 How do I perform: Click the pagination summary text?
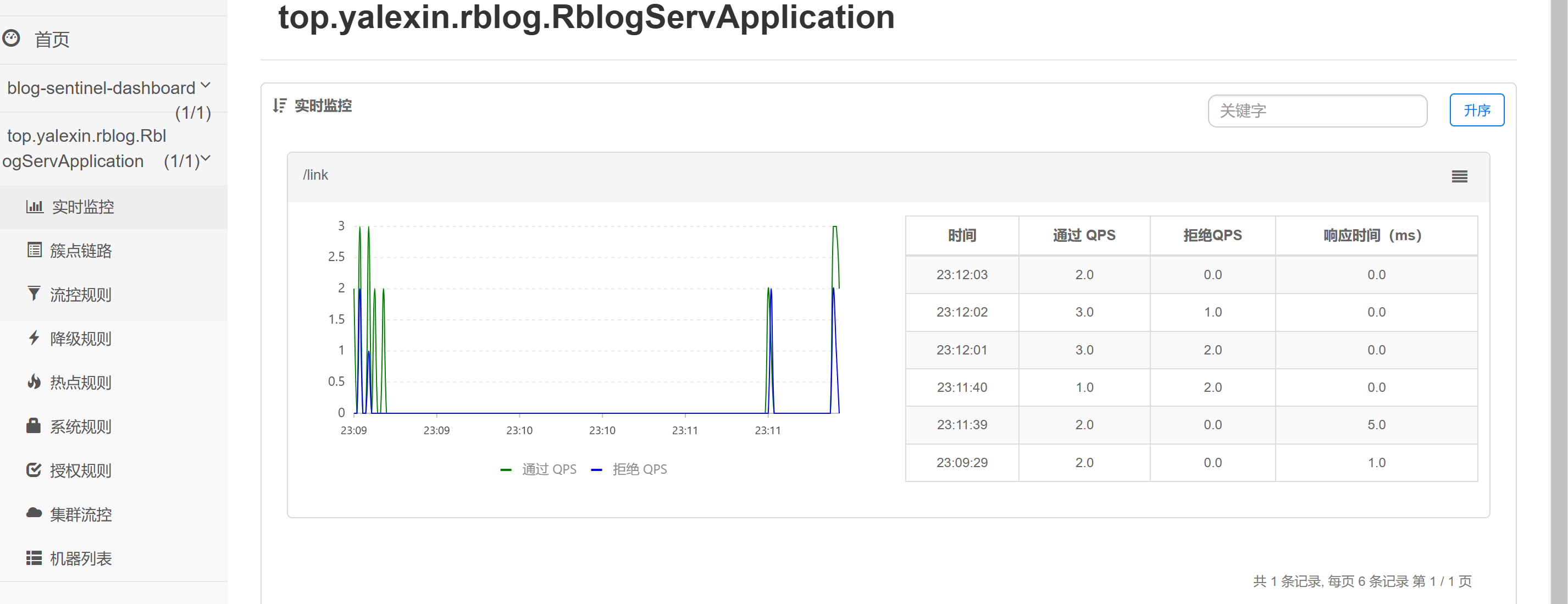pyautogui.click(x=1362, y=581)
